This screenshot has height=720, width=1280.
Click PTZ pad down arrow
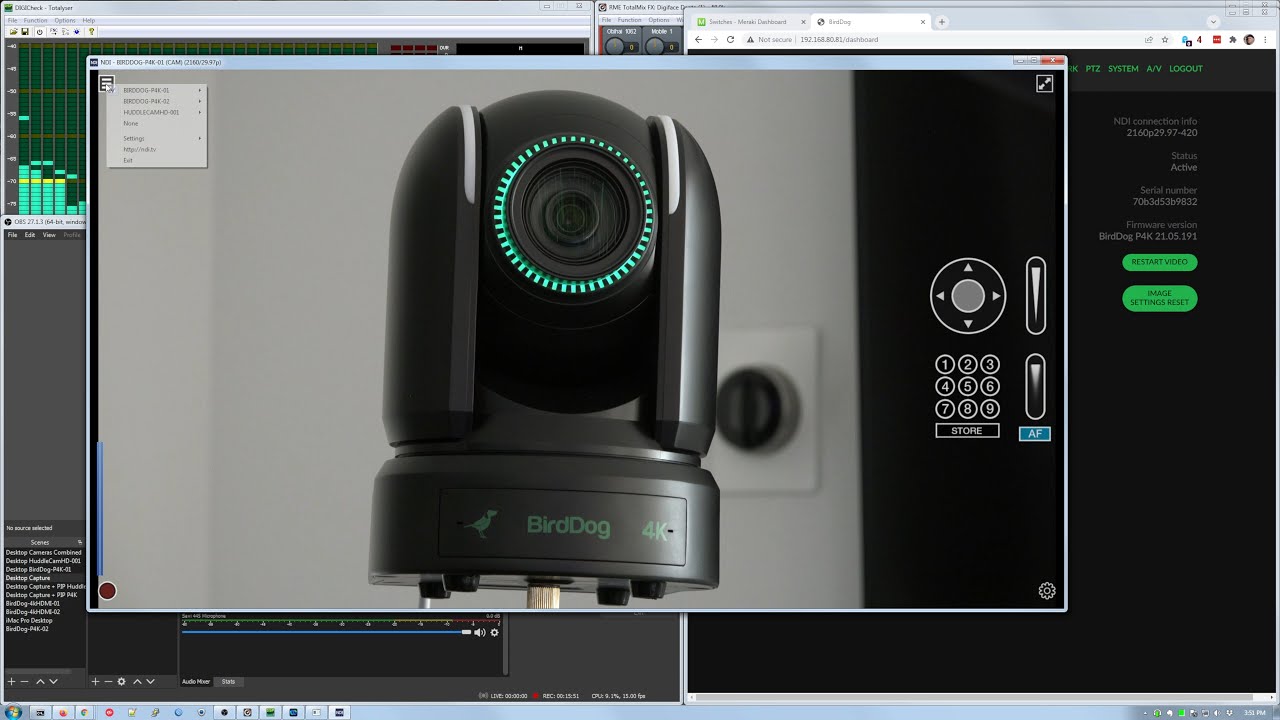[968, 323]
